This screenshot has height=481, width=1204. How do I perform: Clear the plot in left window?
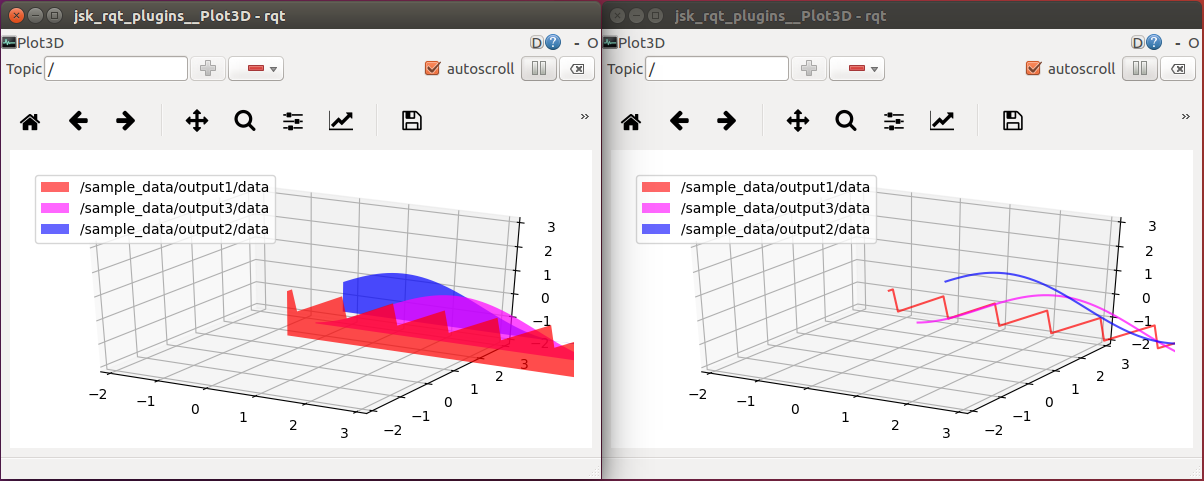(x=576, y=69)
